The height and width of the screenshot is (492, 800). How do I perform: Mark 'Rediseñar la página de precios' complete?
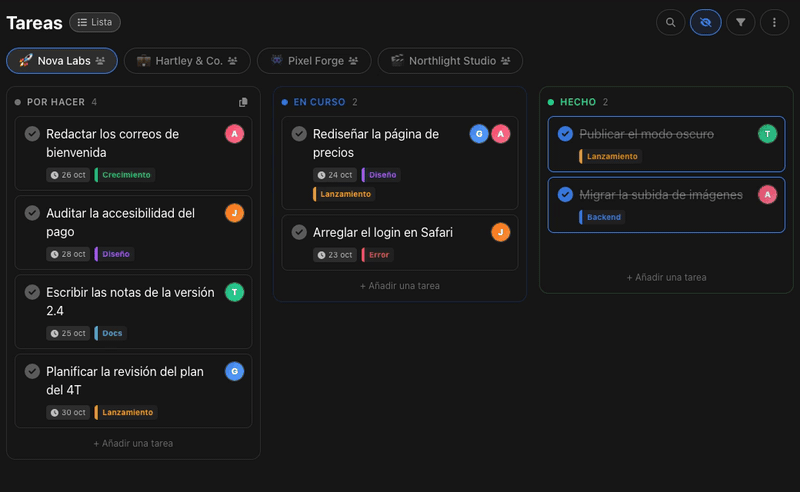299,134
